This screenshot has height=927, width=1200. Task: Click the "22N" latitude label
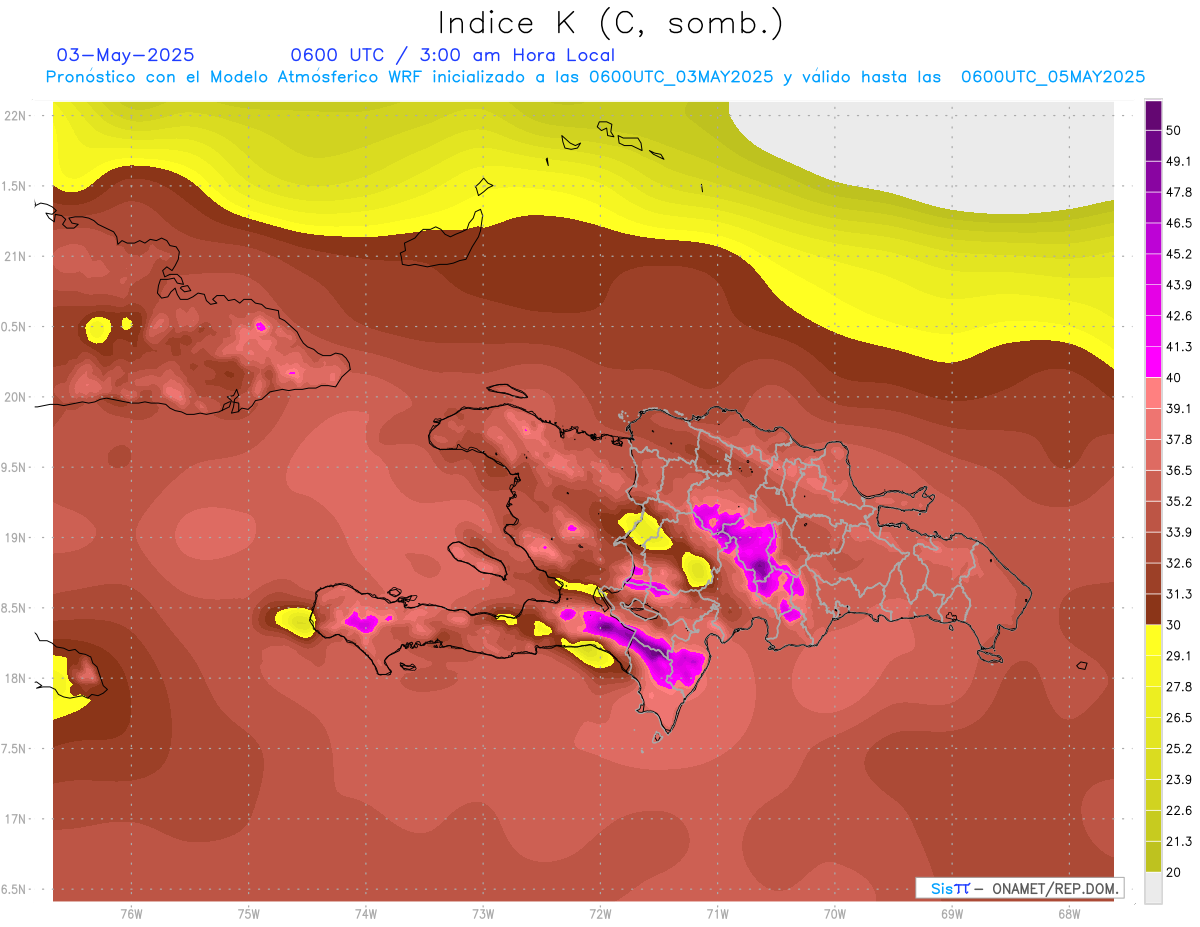pos(16,115)
